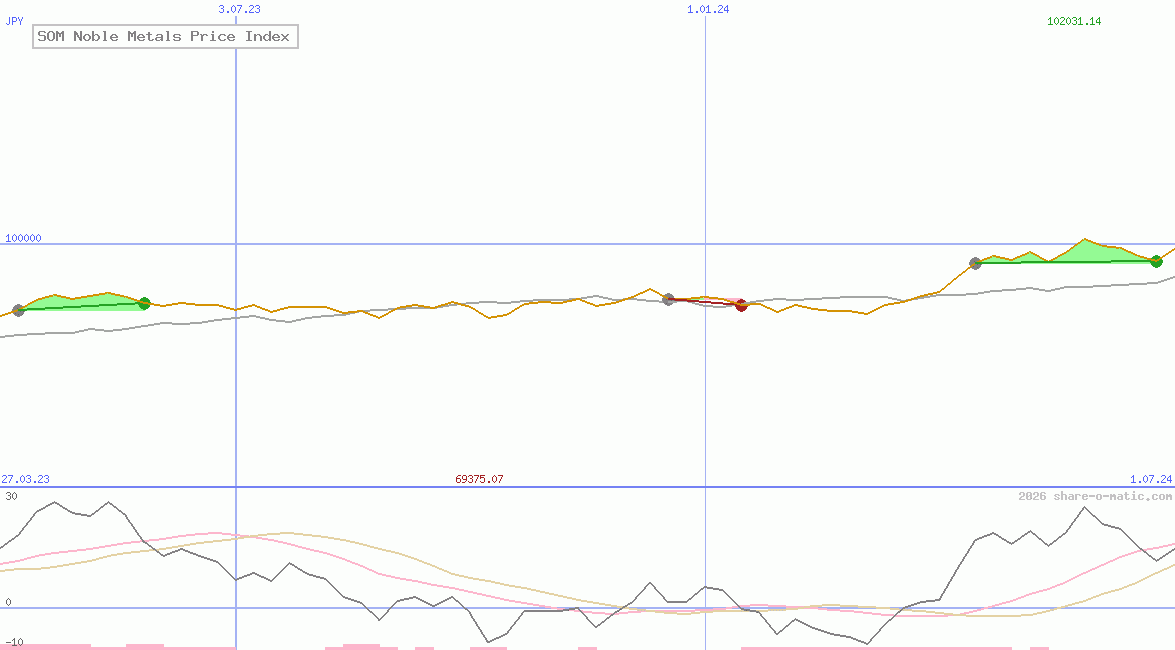Viewport: 1175px width, 650px height.
Task: Select the green end dot of the right trend line
Action: point(1156,261)
